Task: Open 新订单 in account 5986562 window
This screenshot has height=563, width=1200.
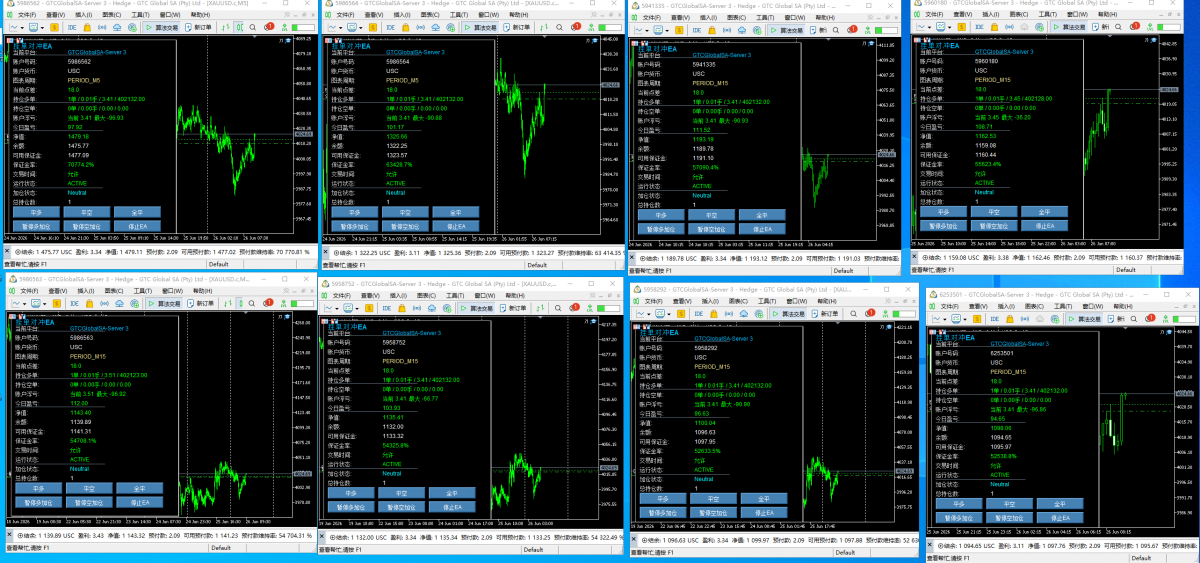Action: [199, 27]
